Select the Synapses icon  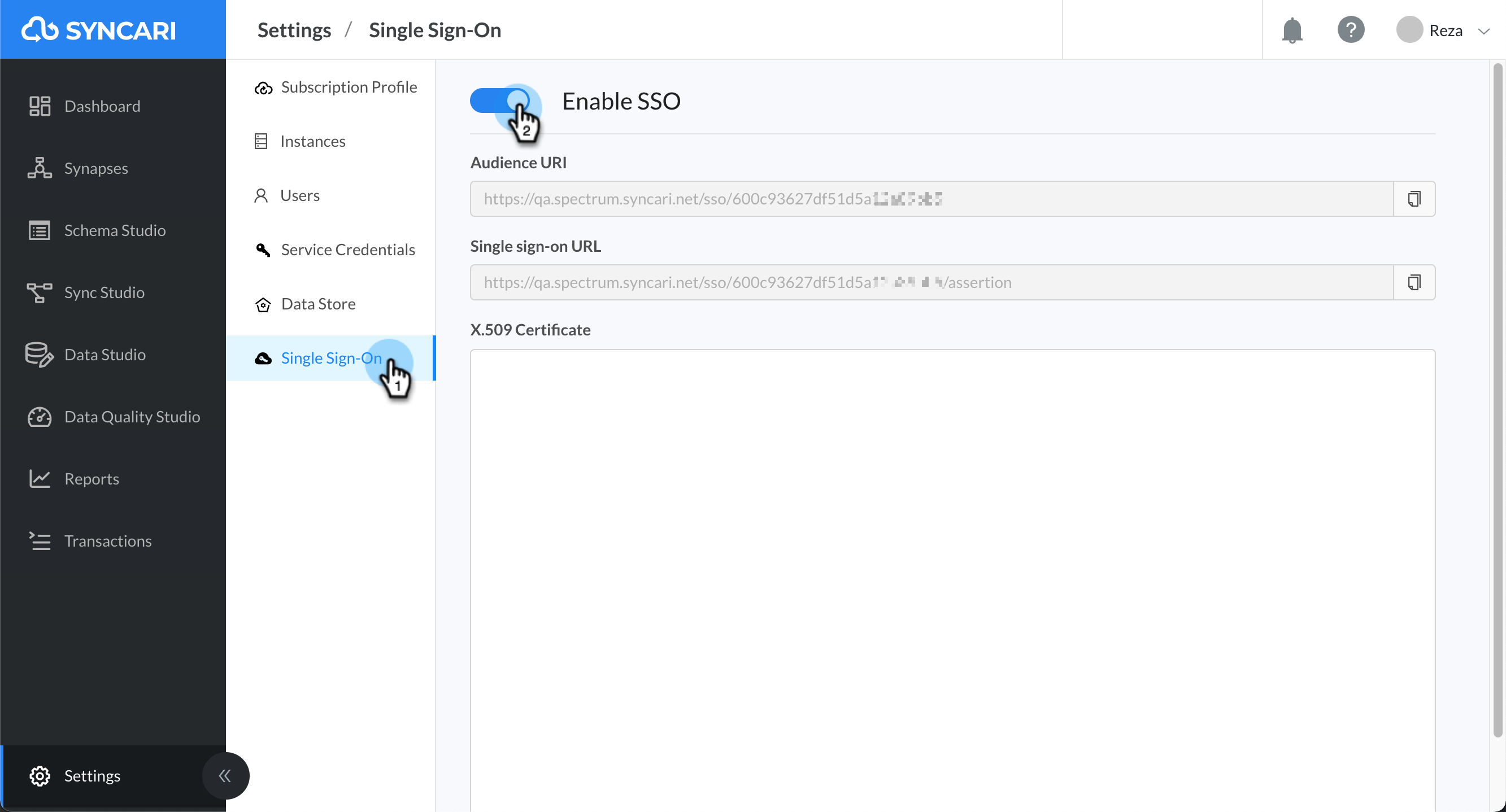click(38, 168)
